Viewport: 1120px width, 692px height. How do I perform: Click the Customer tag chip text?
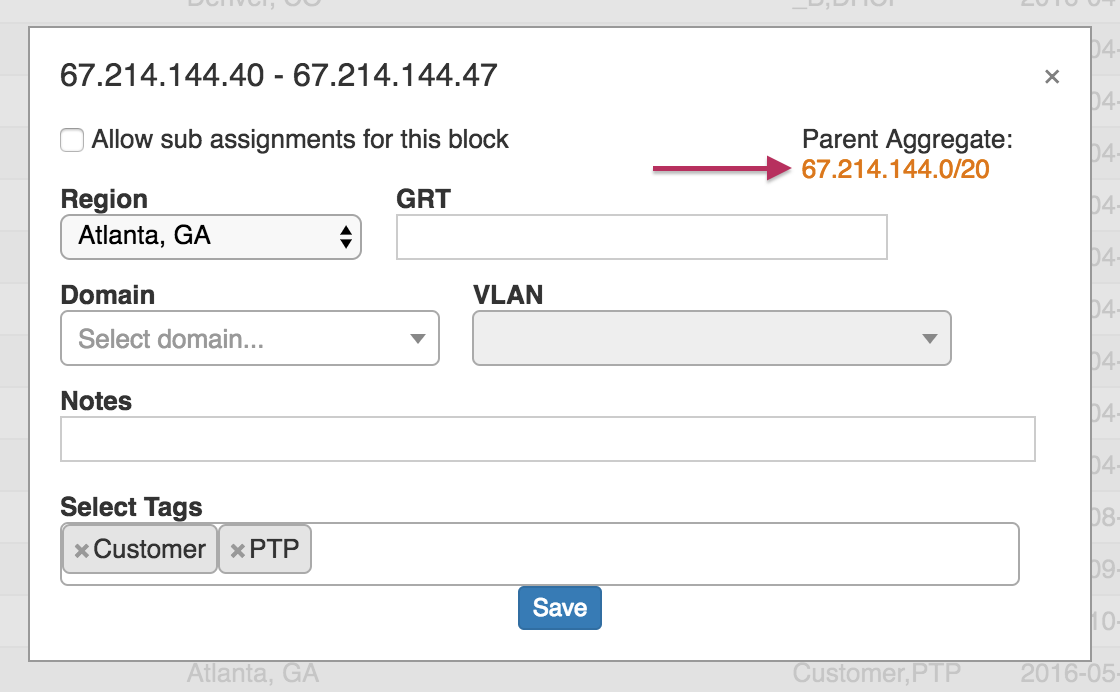[149, 549]
